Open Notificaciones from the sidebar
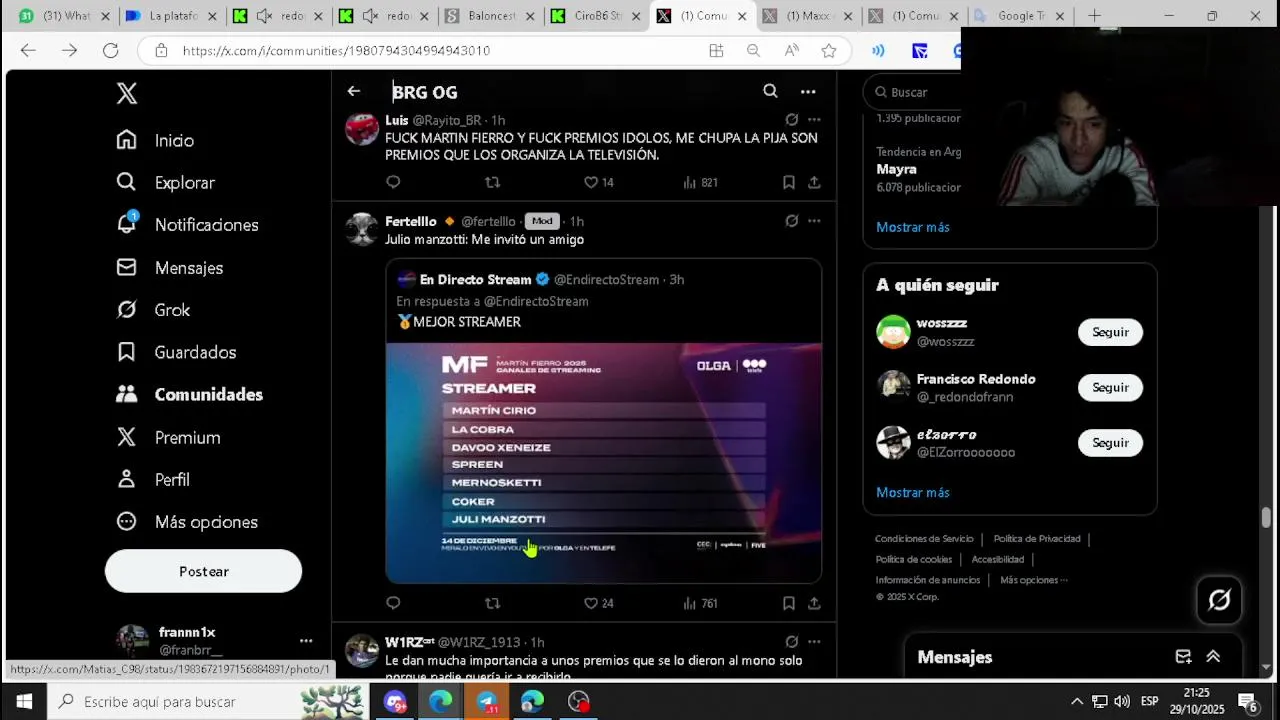The width and height of the screenshot is (1280, 720). pyautogui.click(x=187, y=225)
